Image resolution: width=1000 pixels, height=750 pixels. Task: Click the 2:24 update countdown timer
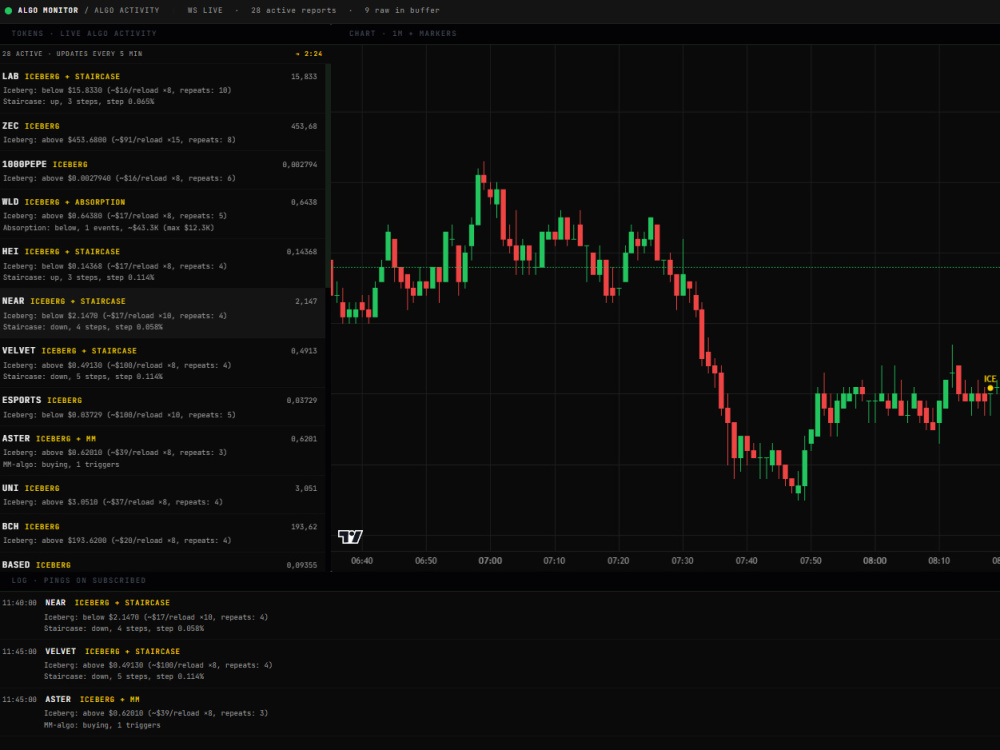(309, 54)
